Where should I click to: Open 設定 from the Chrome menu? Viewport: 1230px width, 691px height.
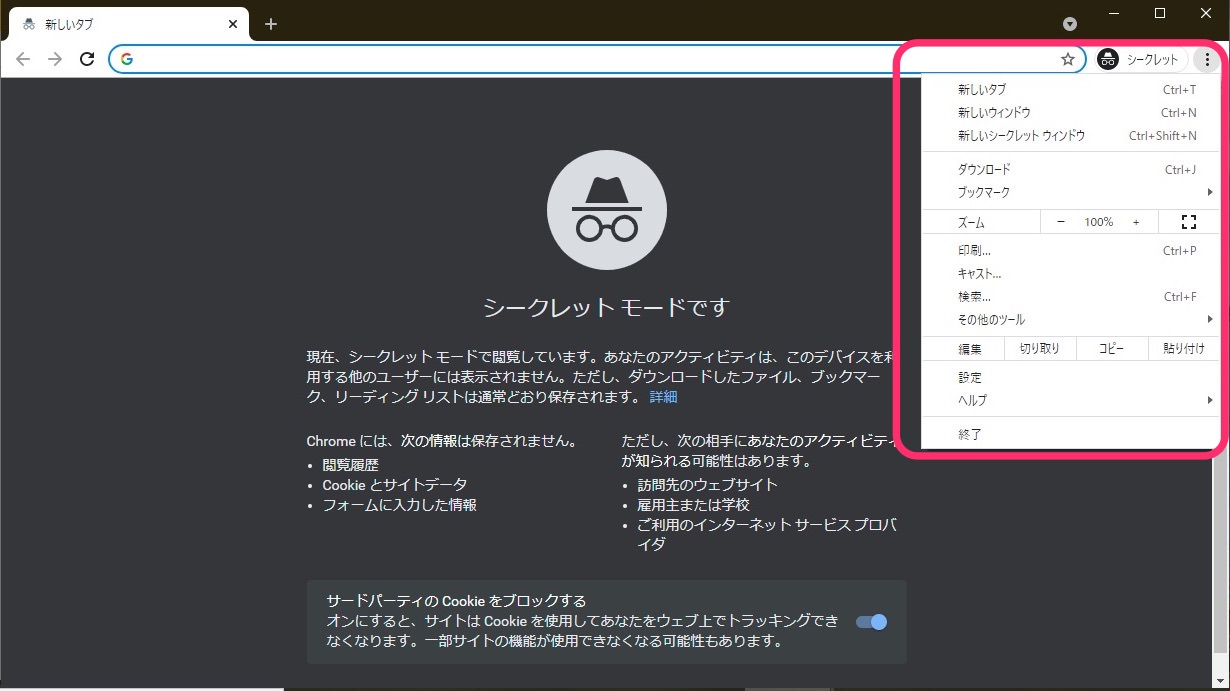click(x=1070, y=377)
